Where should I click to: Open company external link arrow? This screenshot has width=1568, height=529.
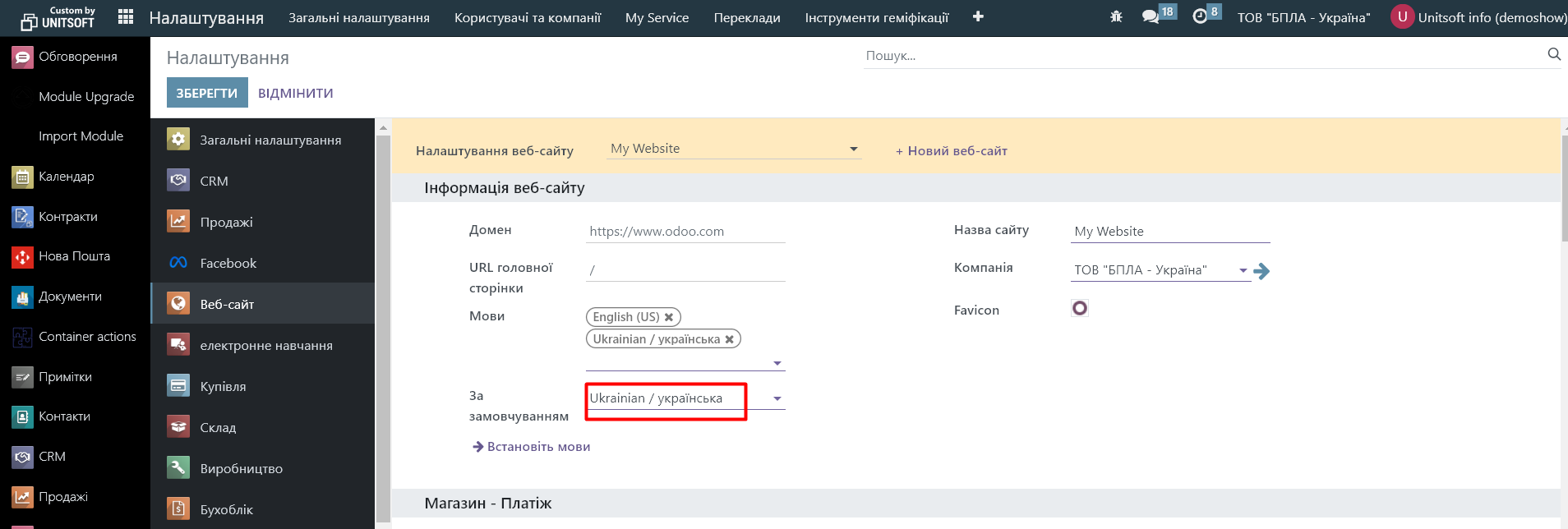[x=1262, y=271]
